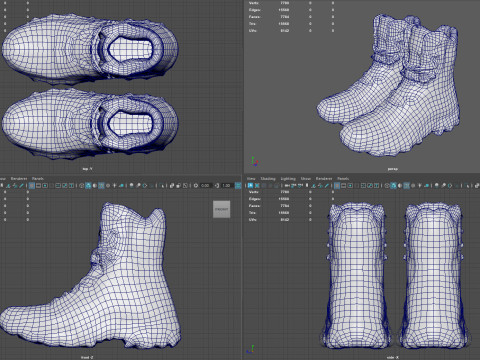Open image plane icon in side view panel
This screenshot has width=480, height=360.
[313, 185]
